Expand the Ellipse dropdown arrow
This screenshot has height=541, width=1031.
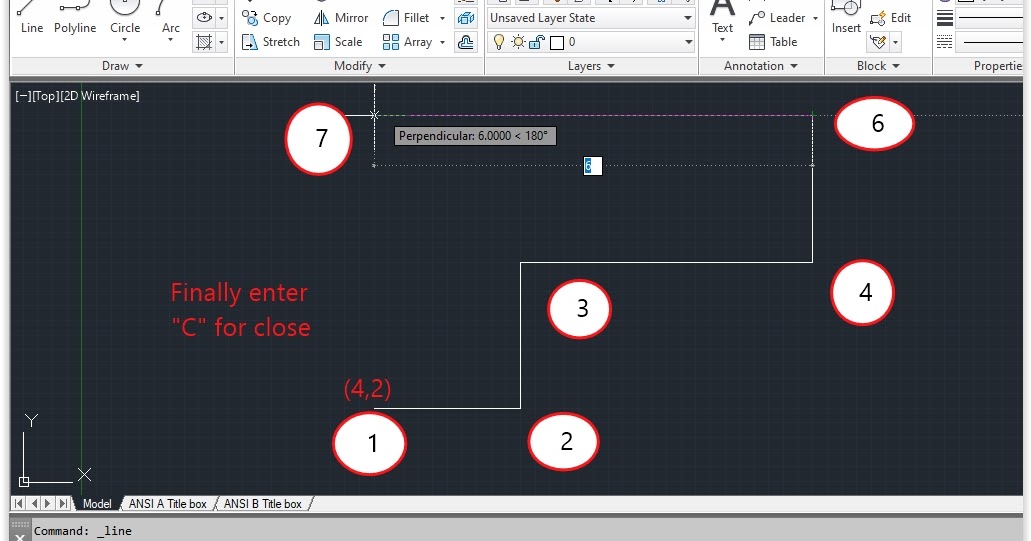point(222,18)
